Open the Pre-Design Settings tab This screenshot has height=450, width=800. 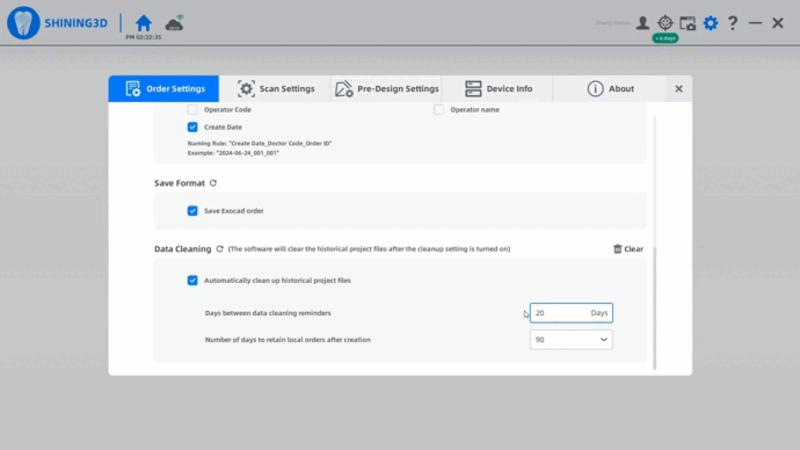pos(387,89)
